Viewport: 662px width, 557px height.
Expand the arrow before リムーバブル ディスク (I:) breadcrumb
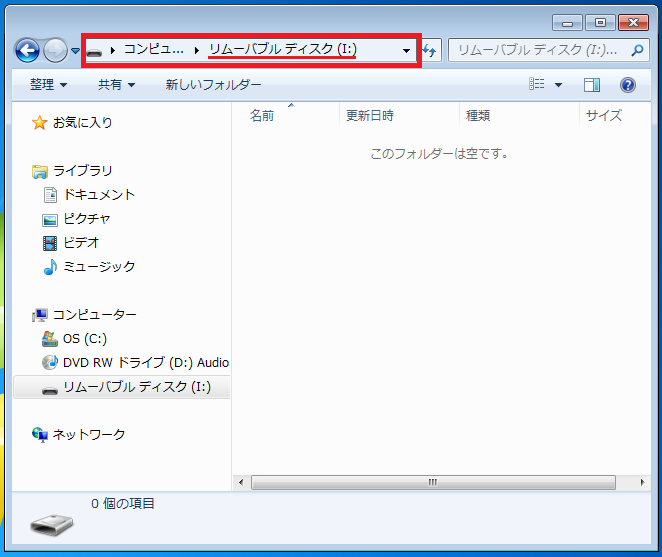(197, 51)
